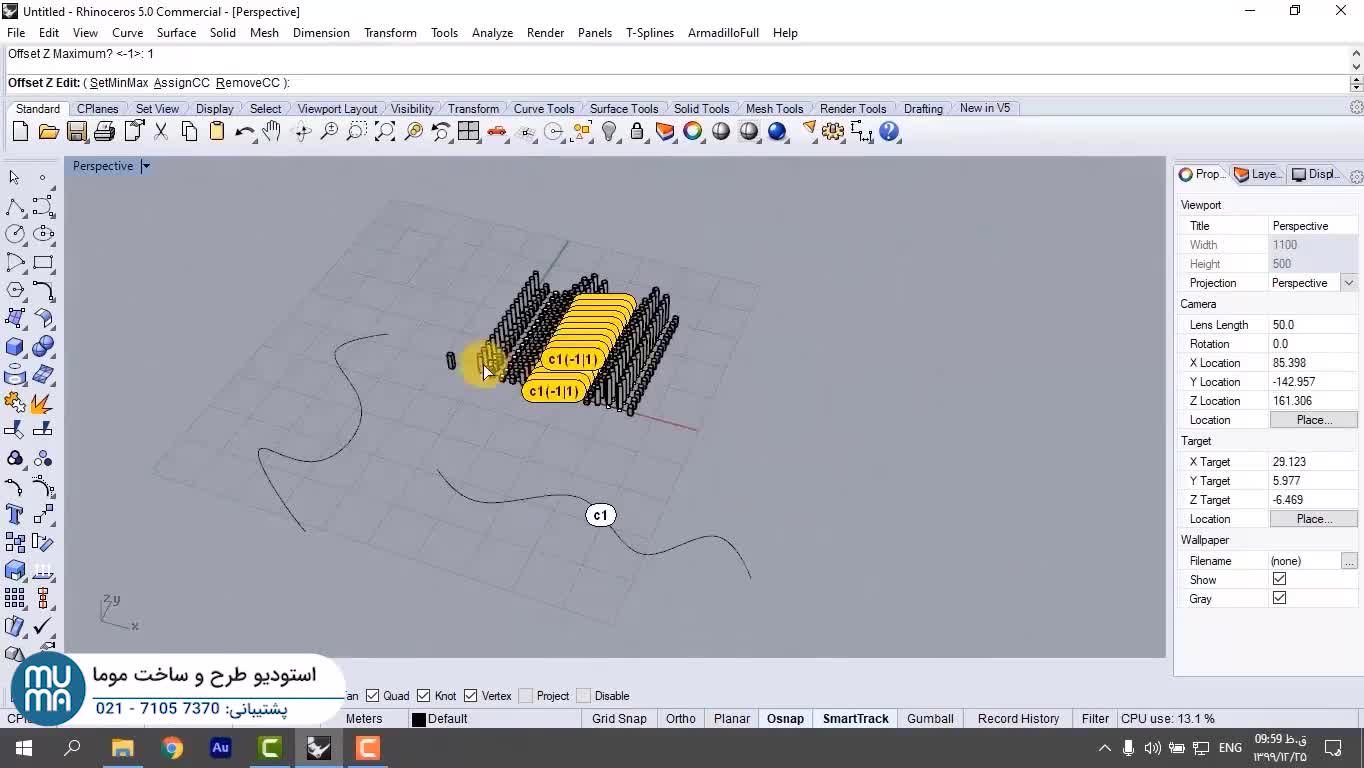Click the Lens Length value field
This screenshot has width=1364, height=768.
pos(1312,325)
